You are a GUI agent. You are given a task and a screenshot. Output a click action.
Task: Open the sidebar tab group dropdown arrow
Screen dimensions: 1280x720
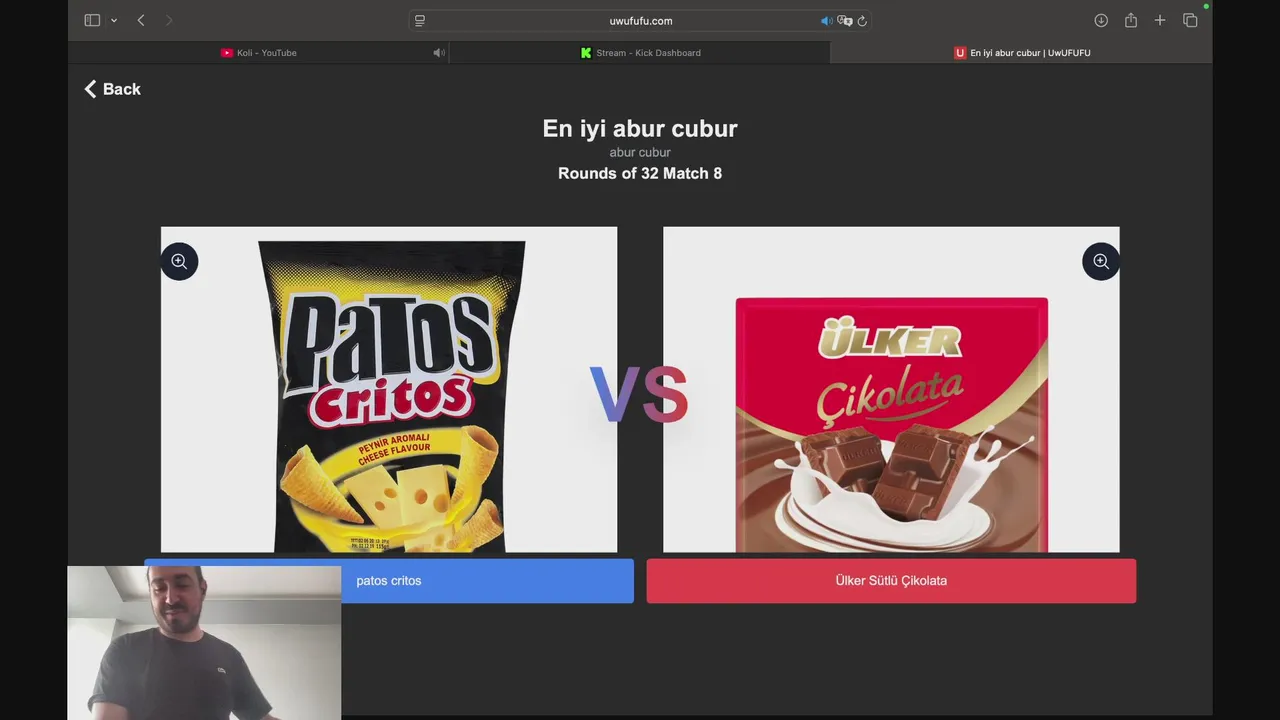114,20
